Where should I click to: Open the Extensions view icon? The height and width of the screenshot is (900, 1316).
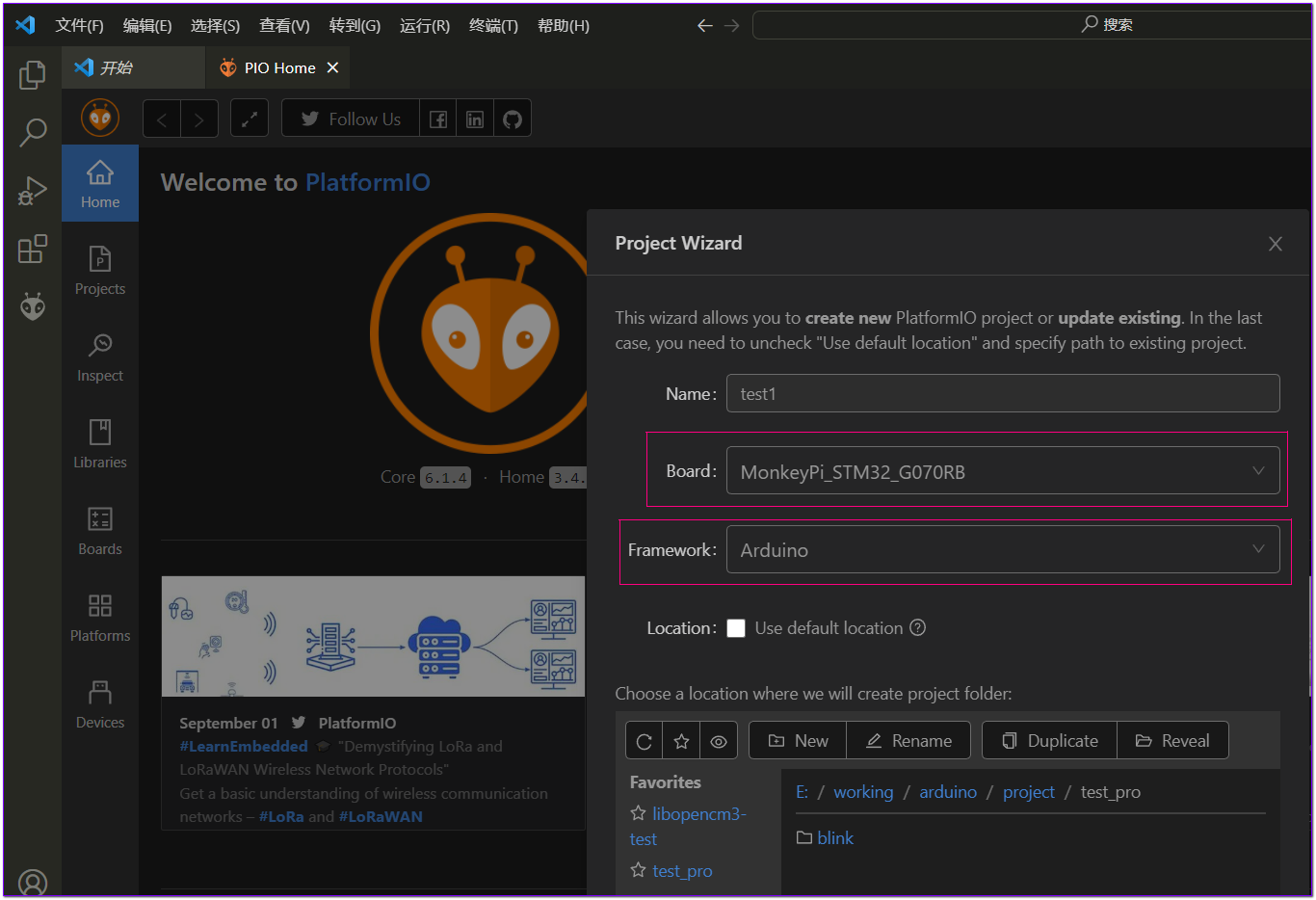pyautogui.click(x=32, y=249)
